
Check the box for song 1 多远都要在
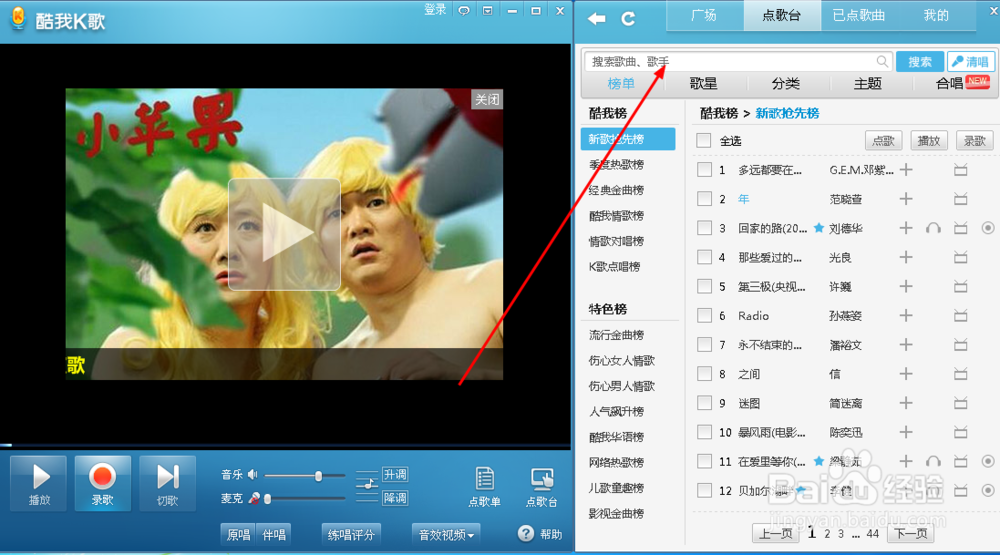tap(704, 170)
